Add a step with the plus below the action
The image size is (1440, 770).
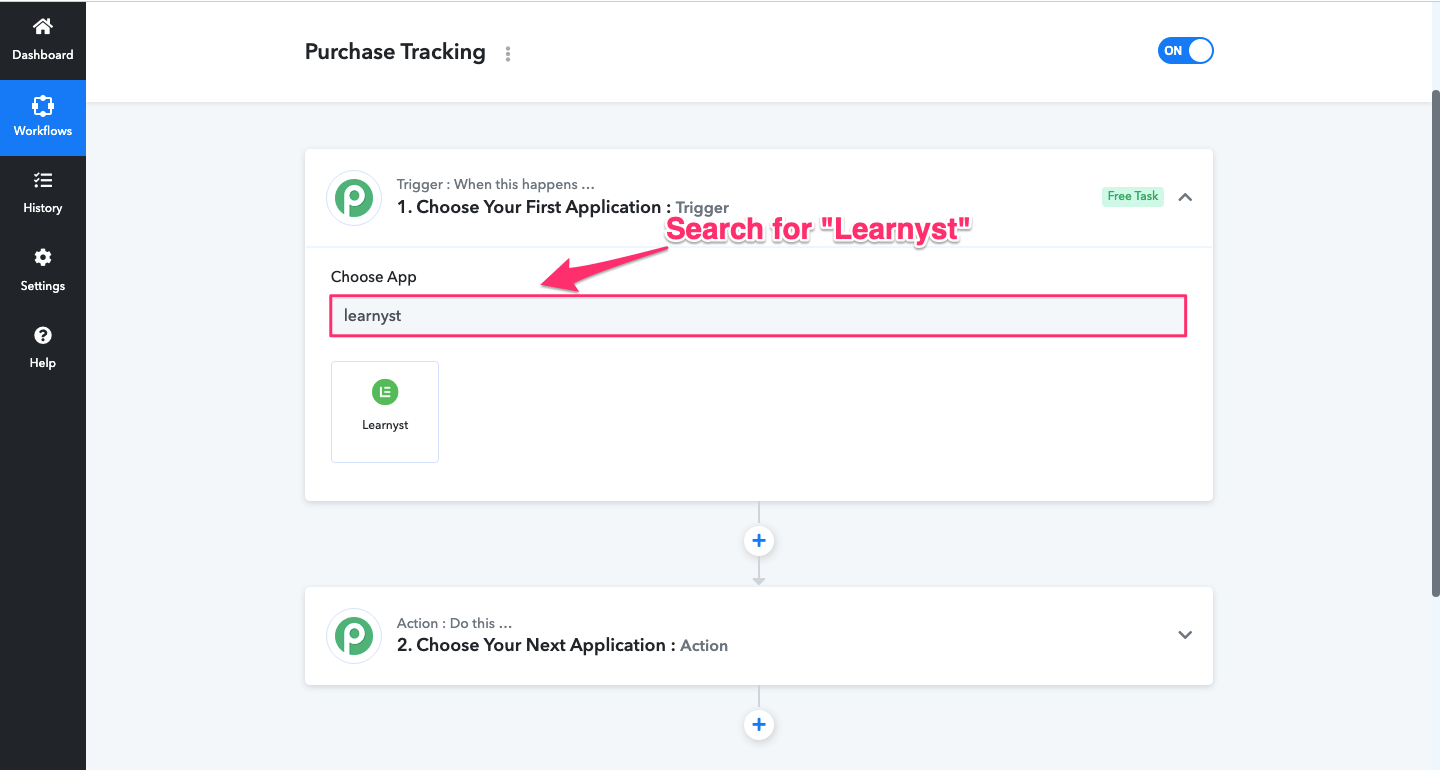point(759,725)
